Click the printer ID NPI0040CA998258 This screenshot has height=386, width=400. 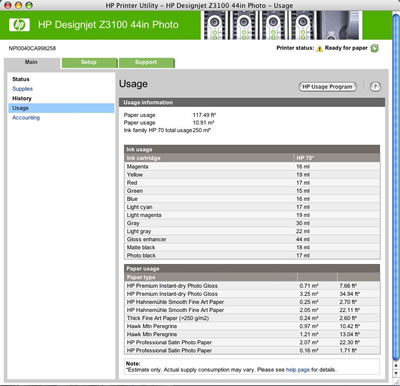click(32, 48)
